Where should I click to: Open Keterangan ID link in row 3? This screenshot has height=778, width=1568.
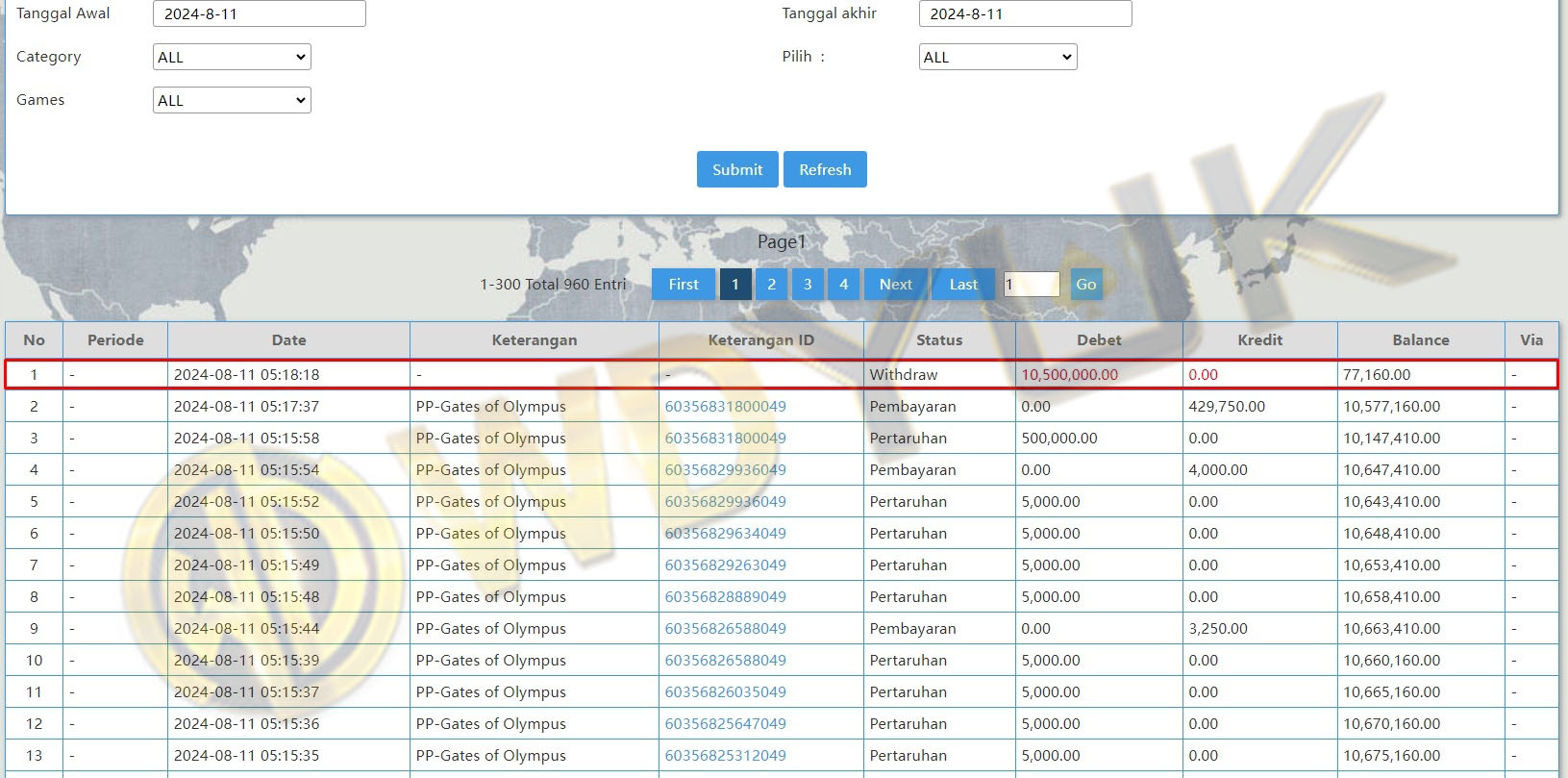click(x=725, y=438)
